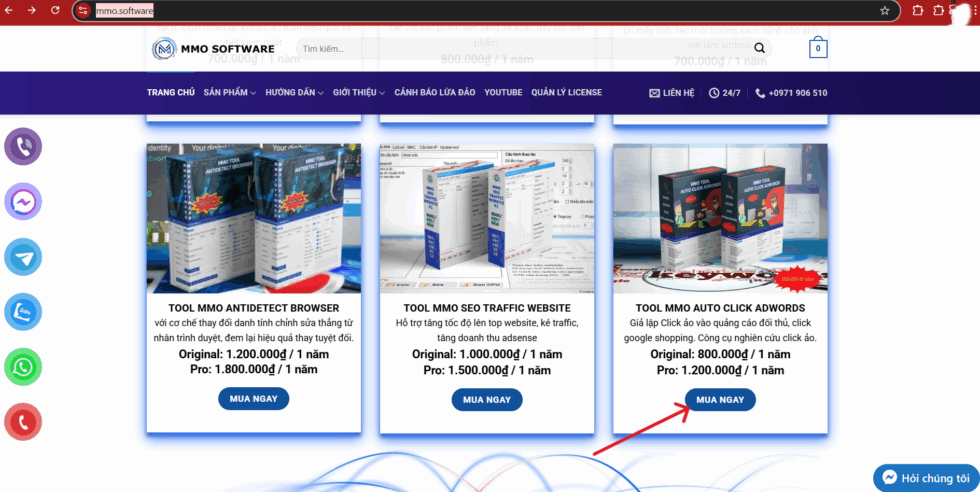The height and width of the screenshot is (492, 980).
Task: Click the TOOL MMO ANTIDETECT BROWSER title
Action: point(254,308)
